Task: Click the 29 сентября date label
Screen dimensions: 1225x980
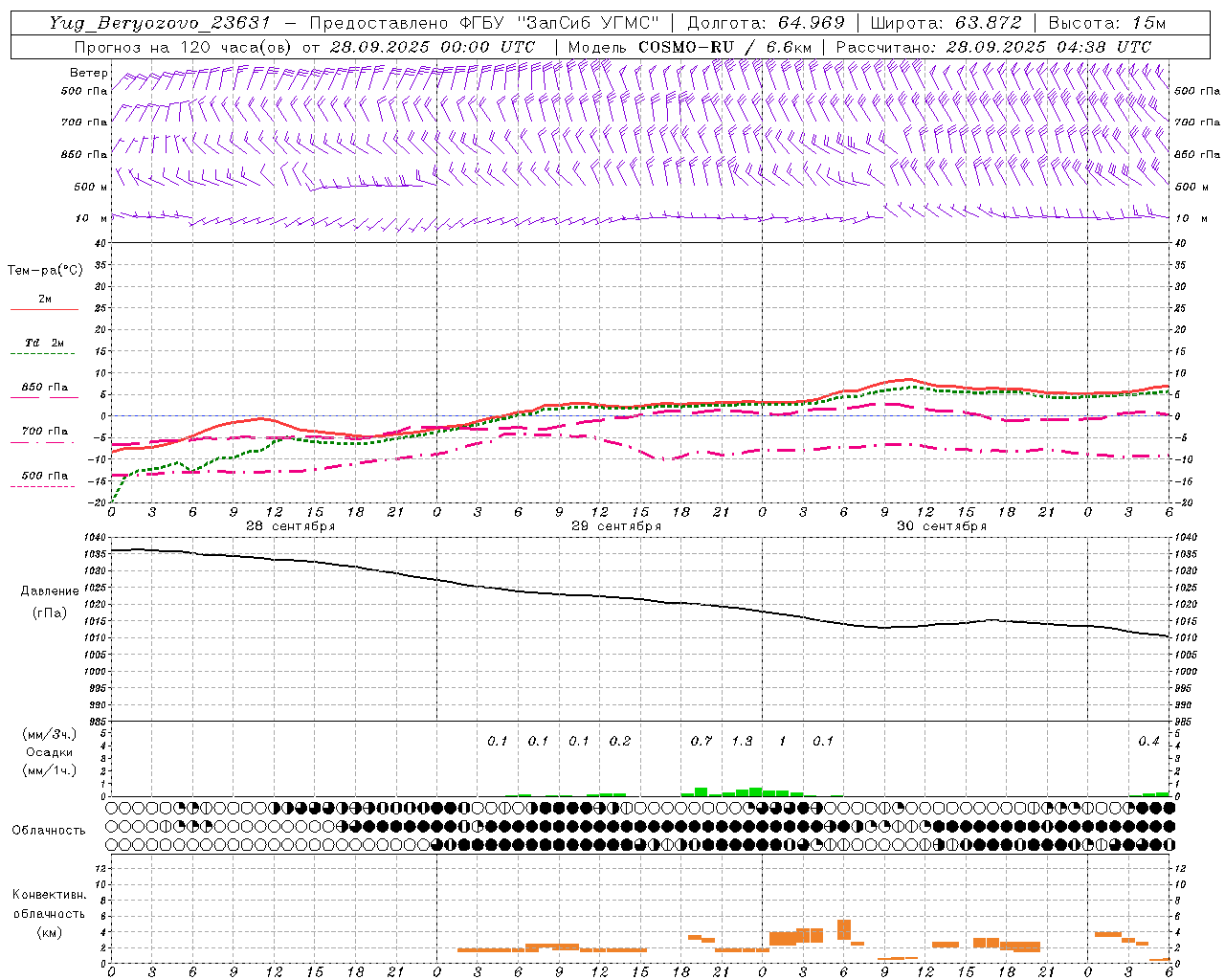Action: coord(616,526)
